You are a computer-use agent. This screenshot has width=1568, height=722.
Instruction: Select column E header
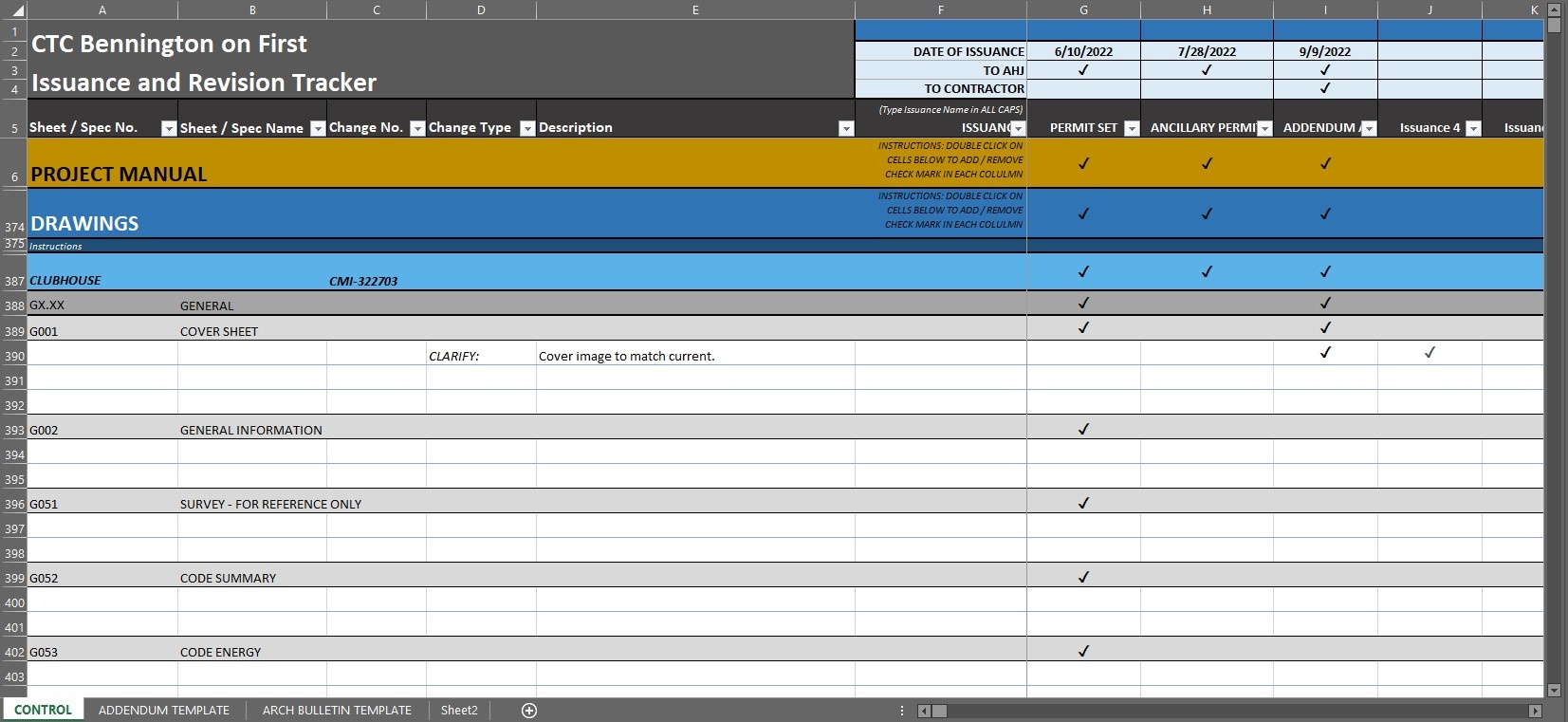(x=695, y=9)
